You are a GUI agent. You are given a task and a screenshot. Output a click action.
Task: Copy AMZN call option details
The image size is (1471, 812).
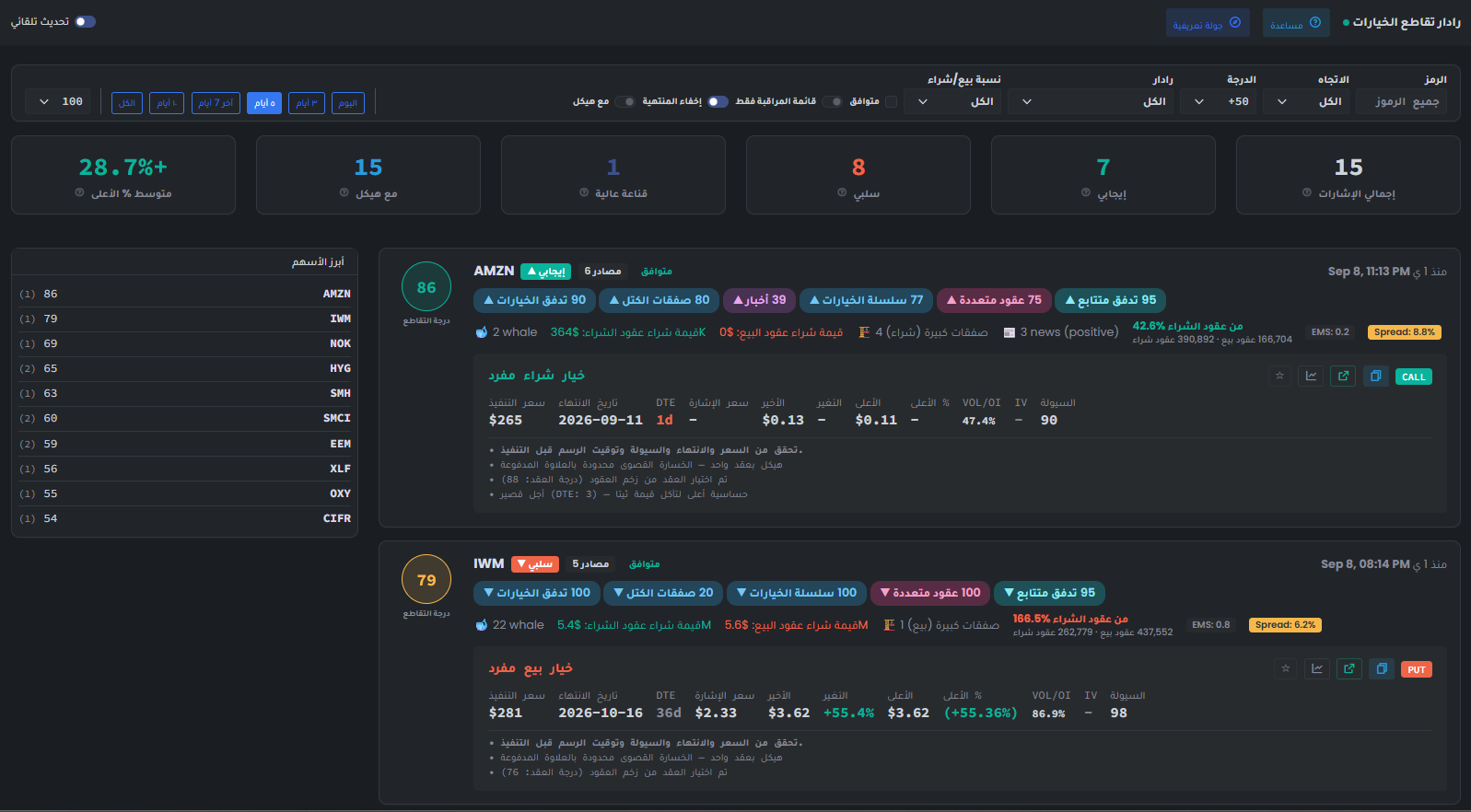1375,376
